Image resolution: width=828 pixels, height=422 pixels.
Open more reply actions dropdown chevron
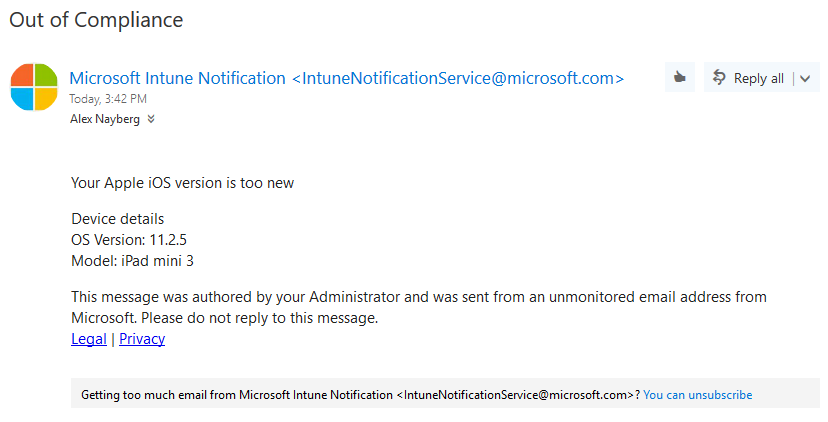(805, 79)
